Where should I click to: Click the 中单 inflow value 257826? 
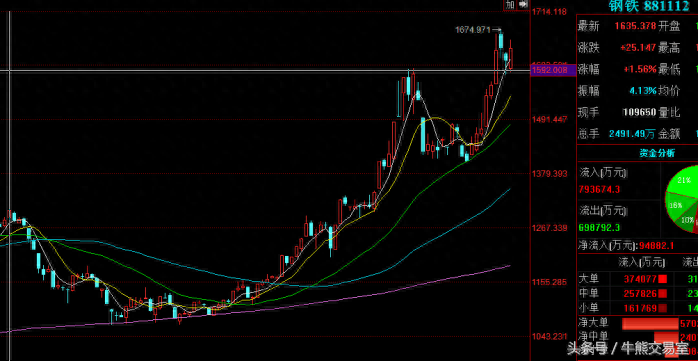click(641, 293)
